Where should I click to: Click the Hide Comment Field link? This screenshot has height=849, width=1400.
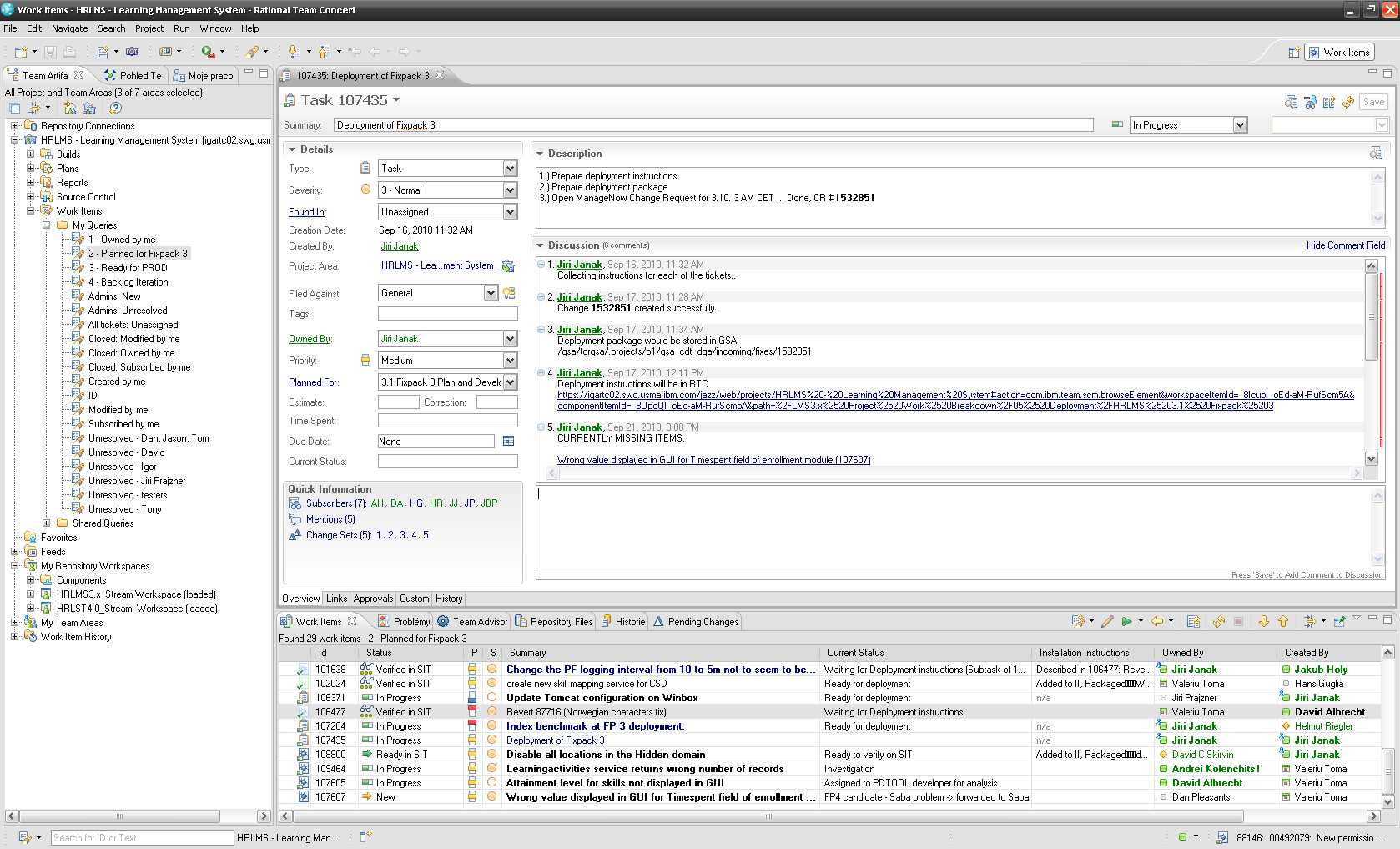(x=1346, y=245)
